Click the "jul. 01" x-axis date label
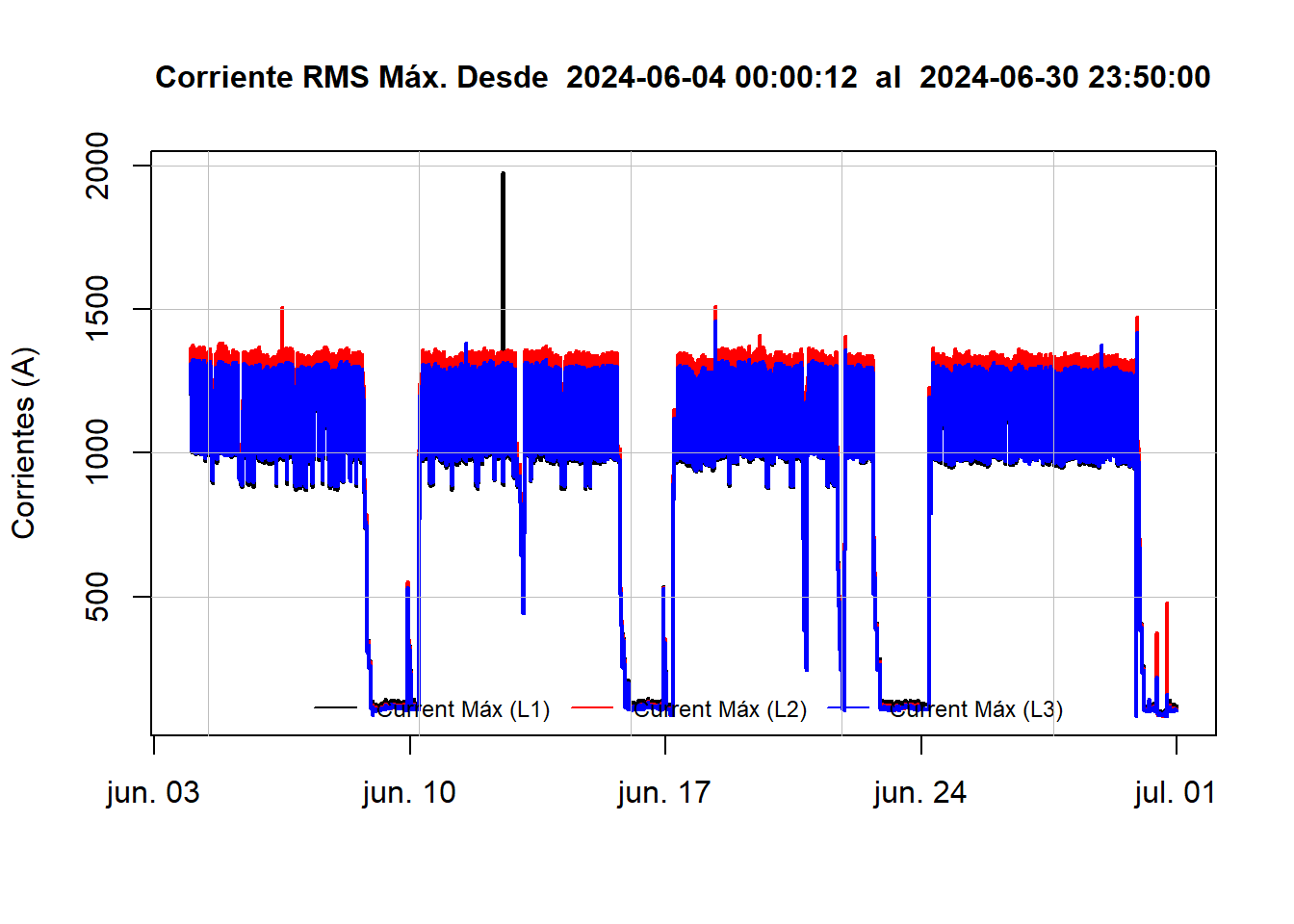Image resolution: width=1294 pixels, height=924 pixels. [1175, 793]
